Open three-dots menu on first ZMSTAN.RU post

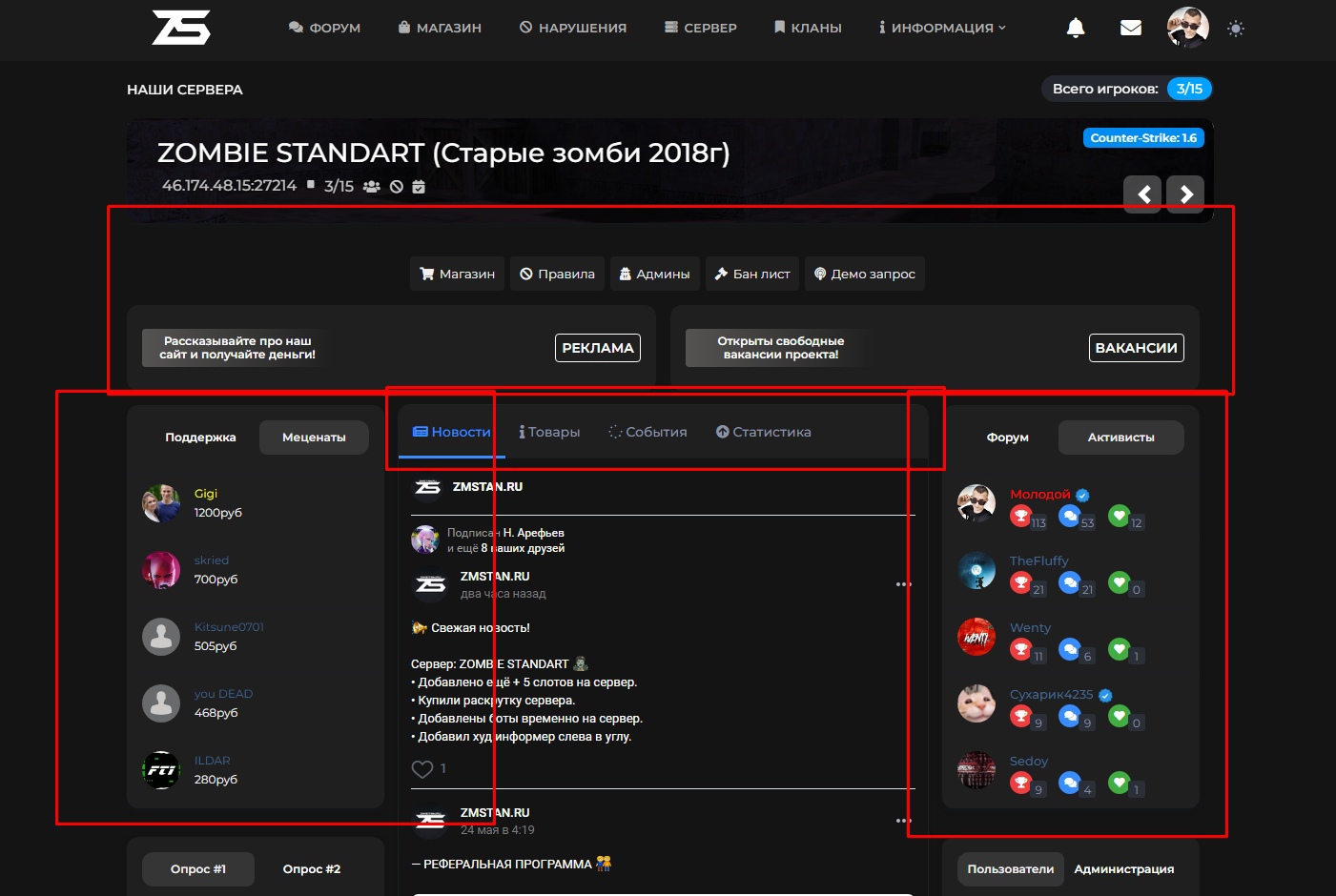pos(903,584)
